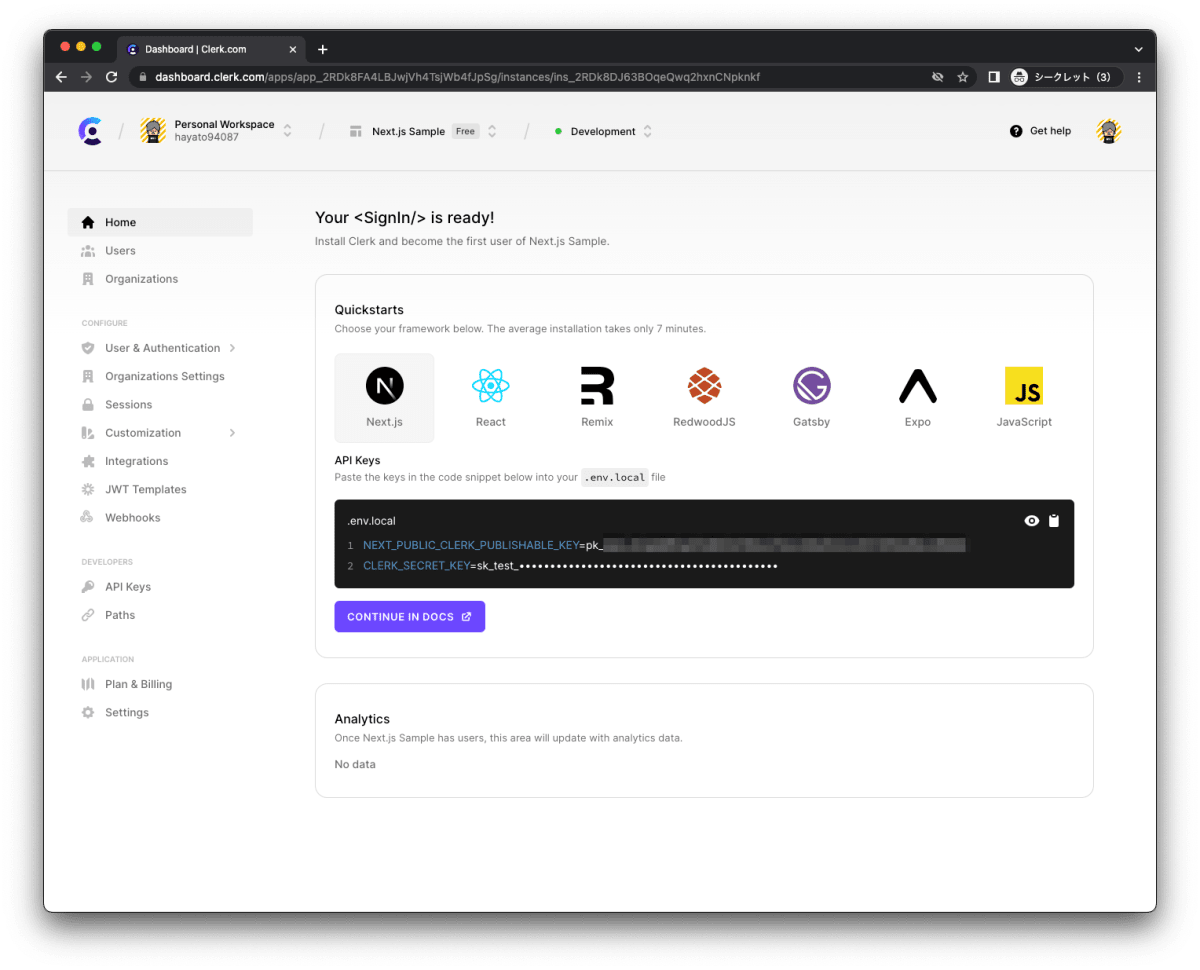Click the Paths link icon
This screenshot has width=1200, height=970.
pos(88,615)
